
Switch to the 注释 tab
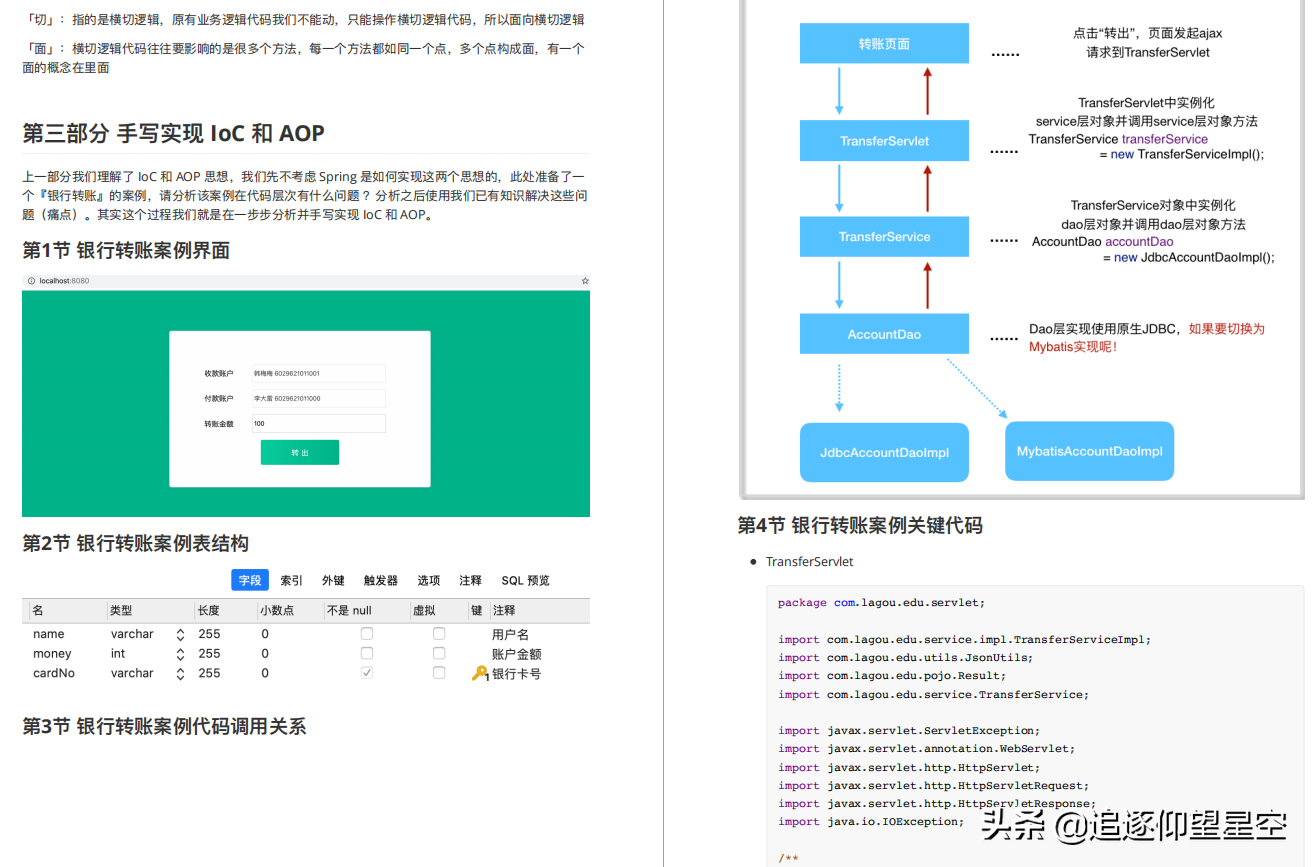pos(470,580)
